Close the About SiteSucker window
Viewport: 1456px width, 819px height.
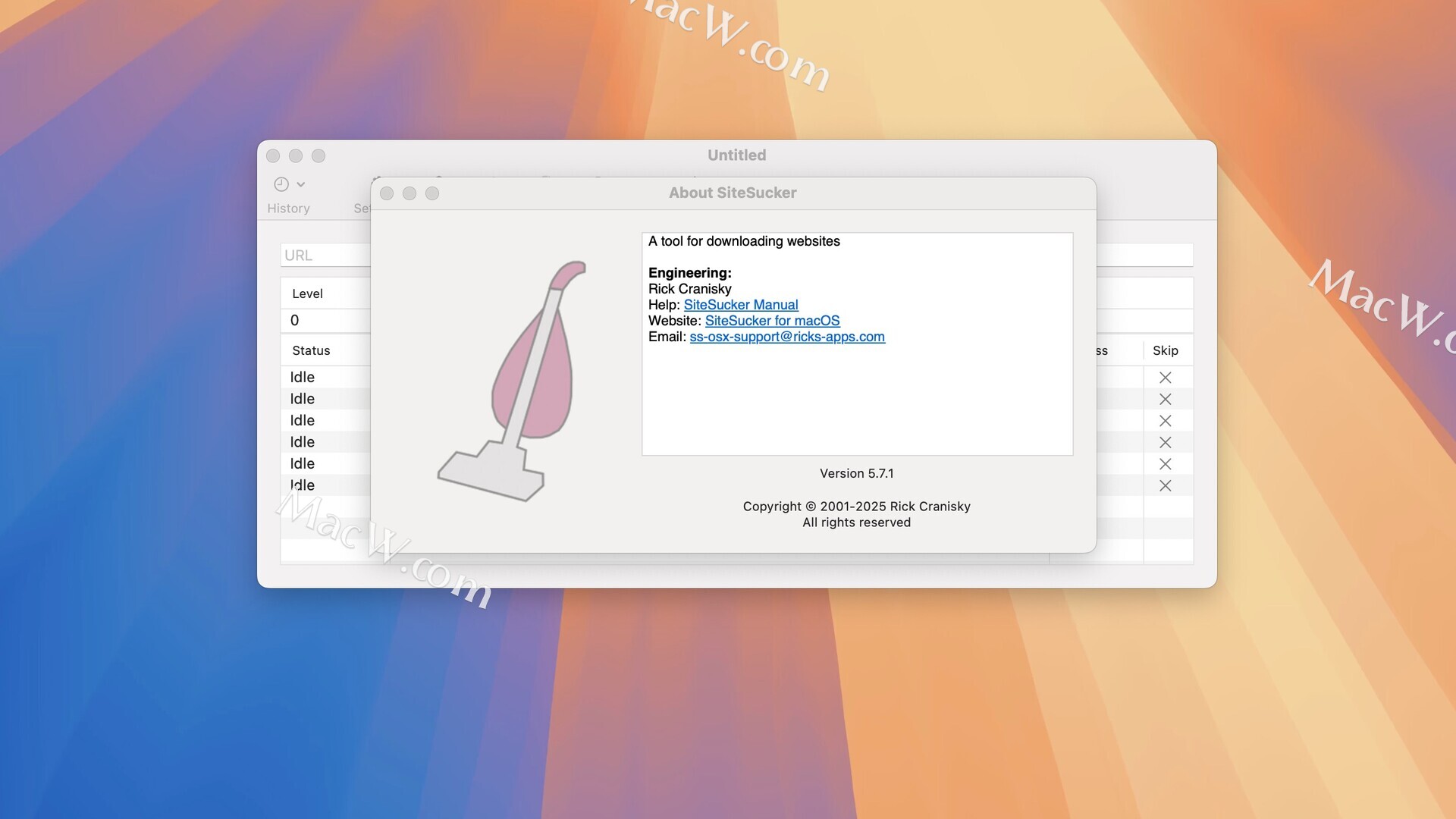pyautogui.click(x=387, y=193)
